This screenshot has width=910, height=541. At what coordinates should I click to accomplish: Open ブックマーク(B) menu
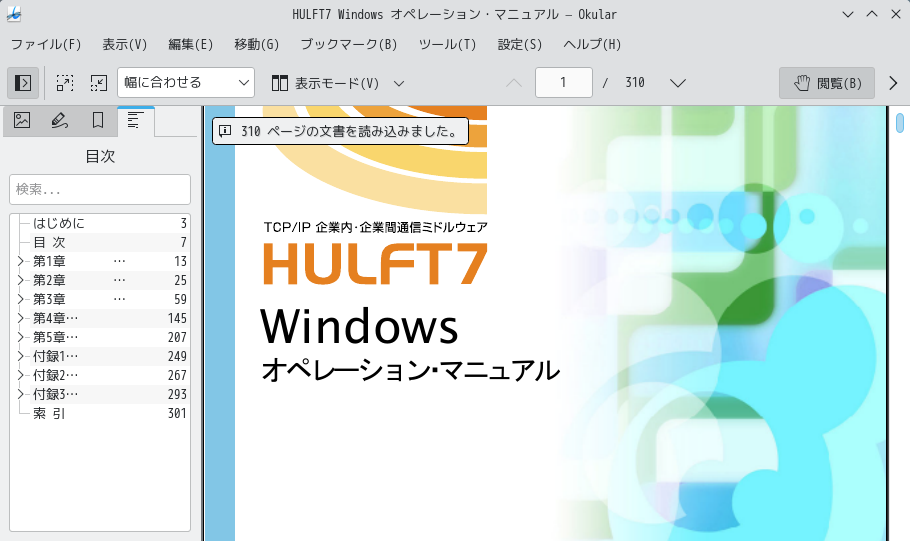tap(349, 44)
